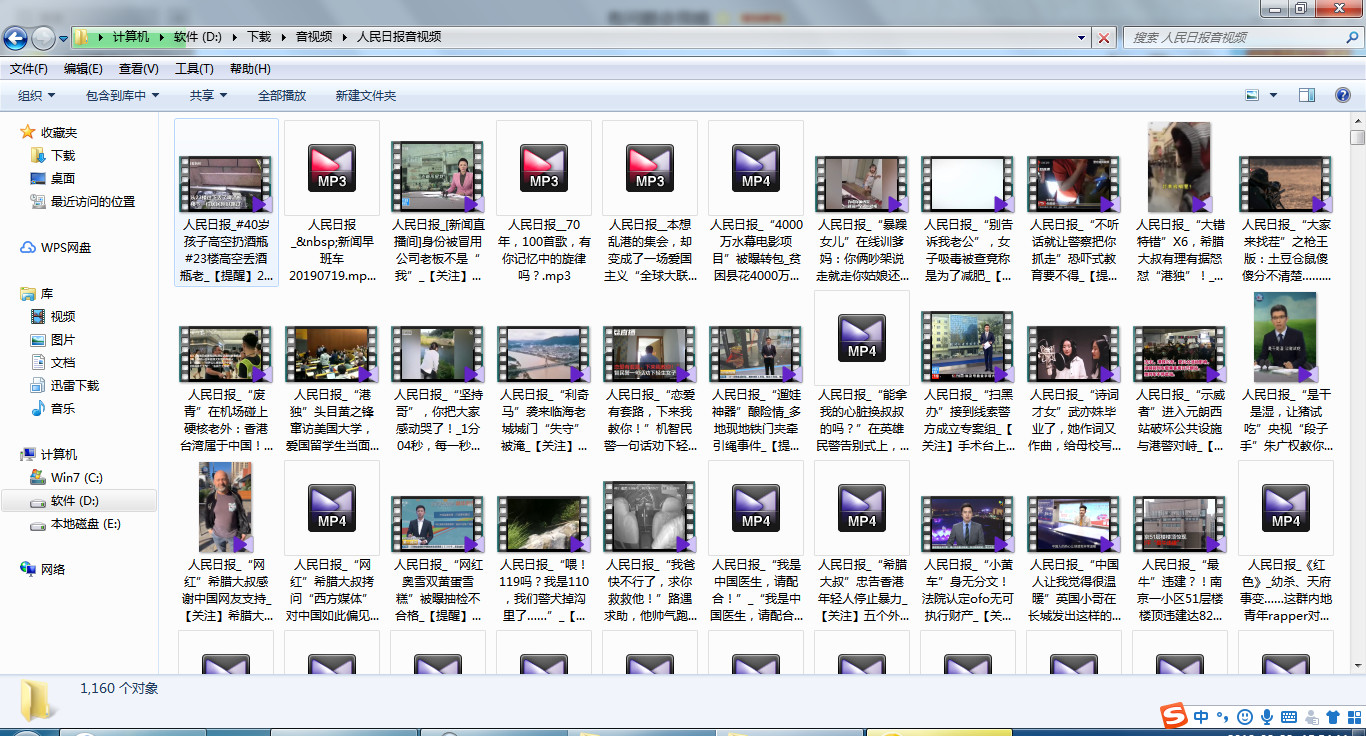The width and height of the screenshot is (1366, 736).
Task: Open the 帮助(H) menu
Action: [250, 69]
